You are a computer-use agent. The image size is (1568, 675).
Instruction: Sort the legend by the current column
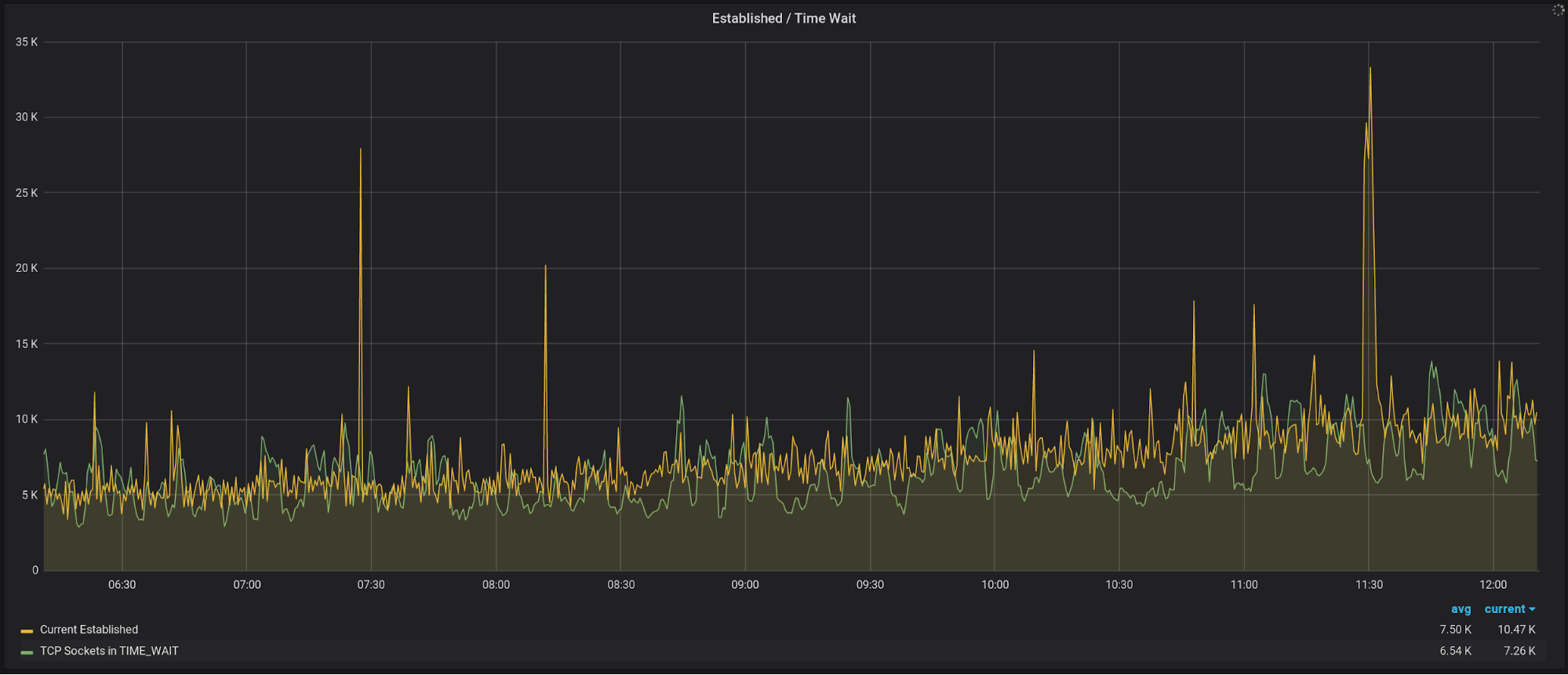pyautogui.click(x=1509, y=609)
